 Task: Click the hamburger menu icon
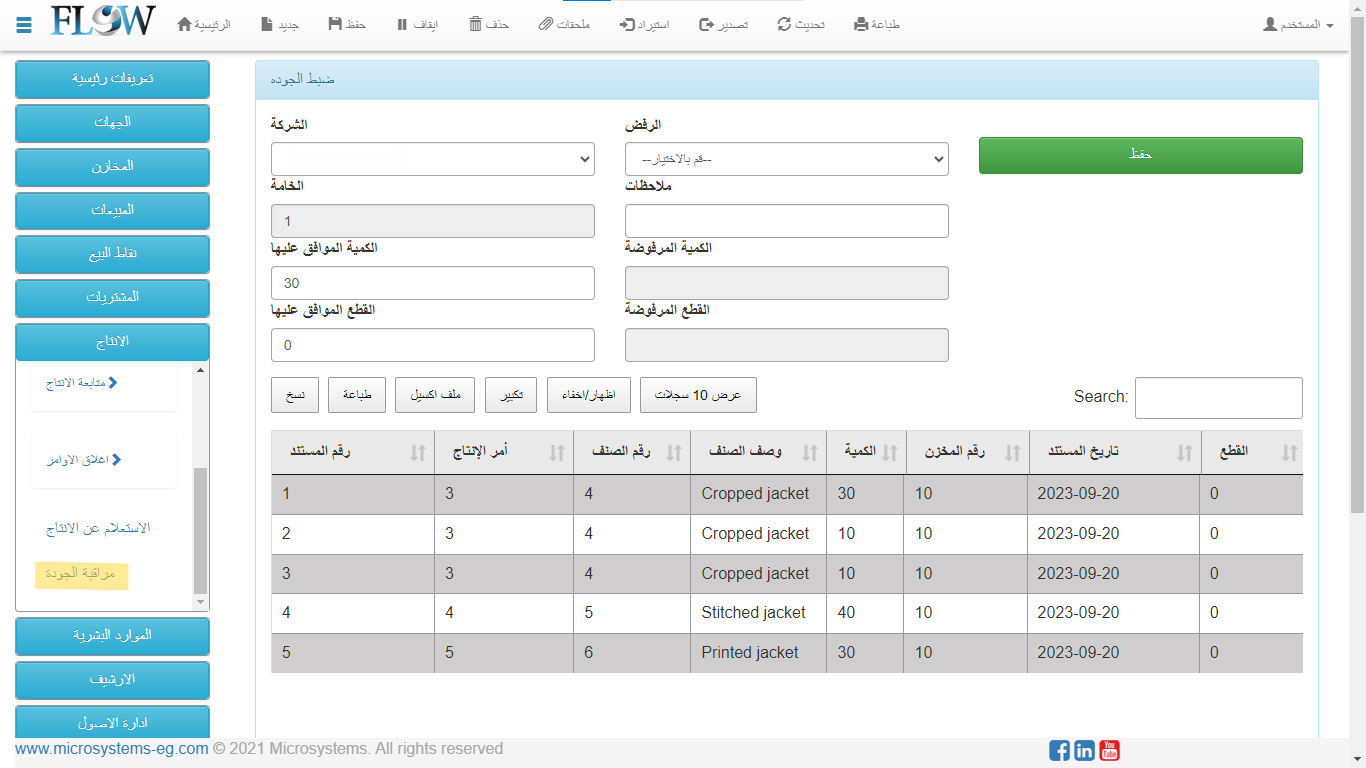24,24
